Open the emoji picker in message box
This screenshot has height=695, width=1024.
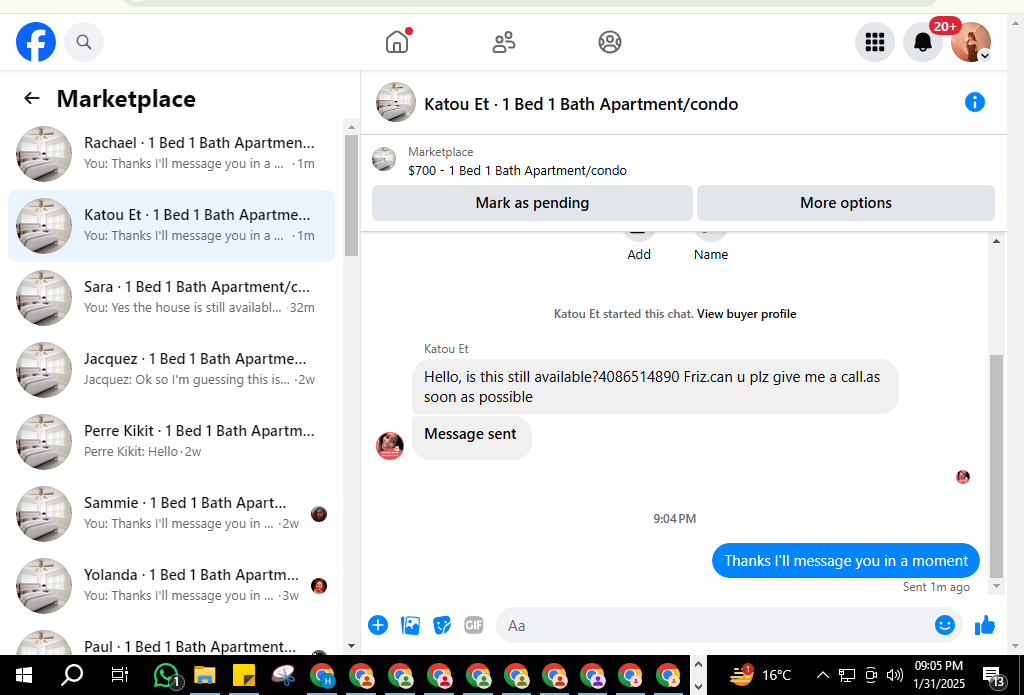[944, 625]
